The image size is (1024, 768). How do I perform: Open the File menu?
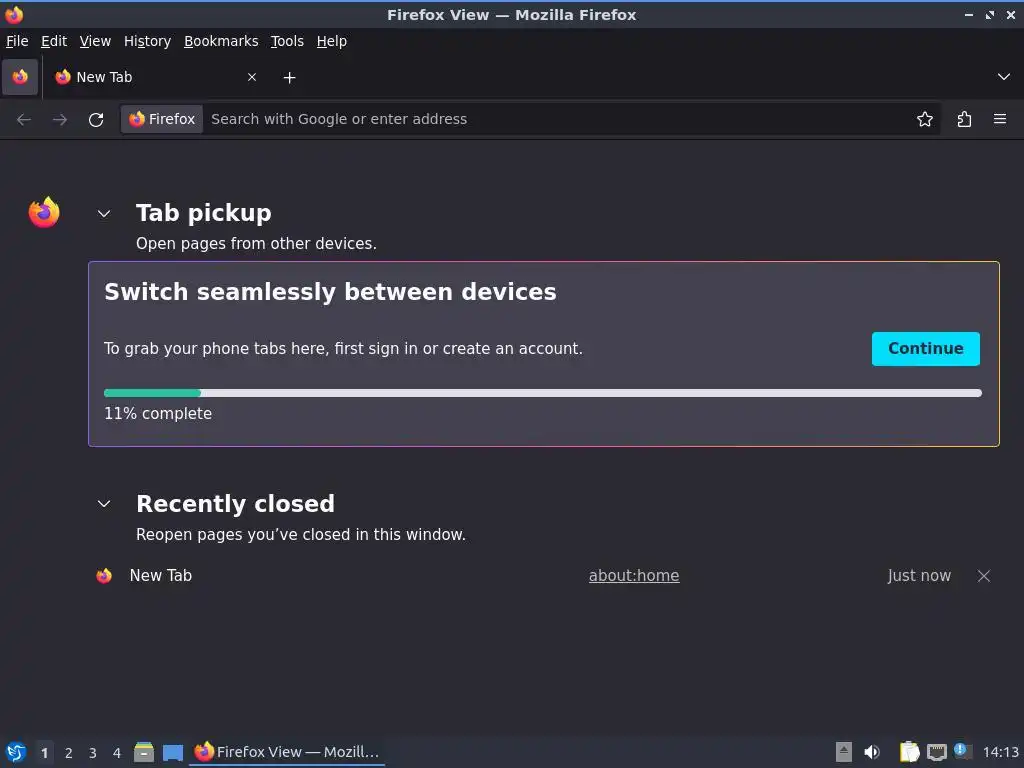coord(17,41)
